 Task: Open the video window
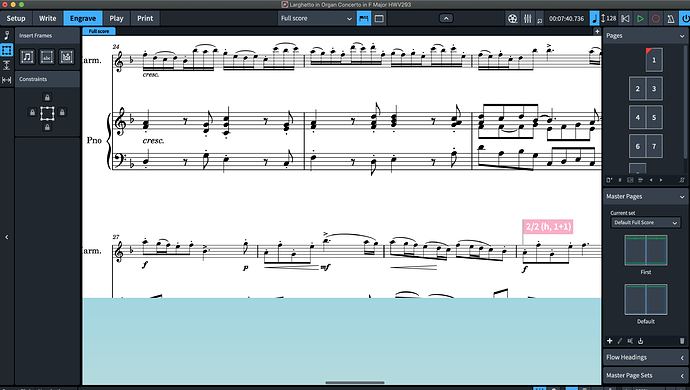tap(513, 18)
